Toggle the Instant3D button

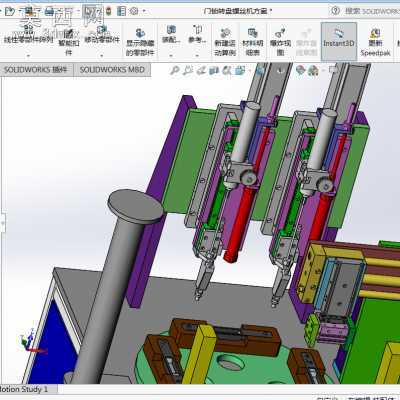tap(339, 41)
